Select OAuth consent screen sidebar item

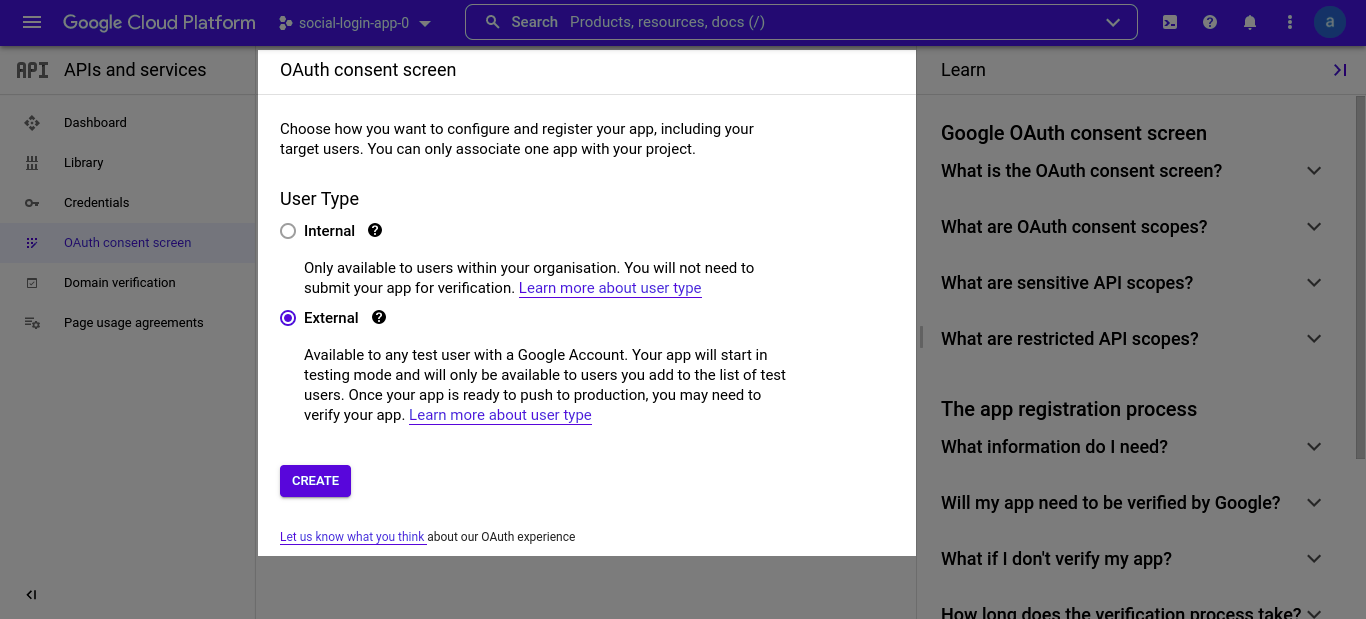coord(128,243)
